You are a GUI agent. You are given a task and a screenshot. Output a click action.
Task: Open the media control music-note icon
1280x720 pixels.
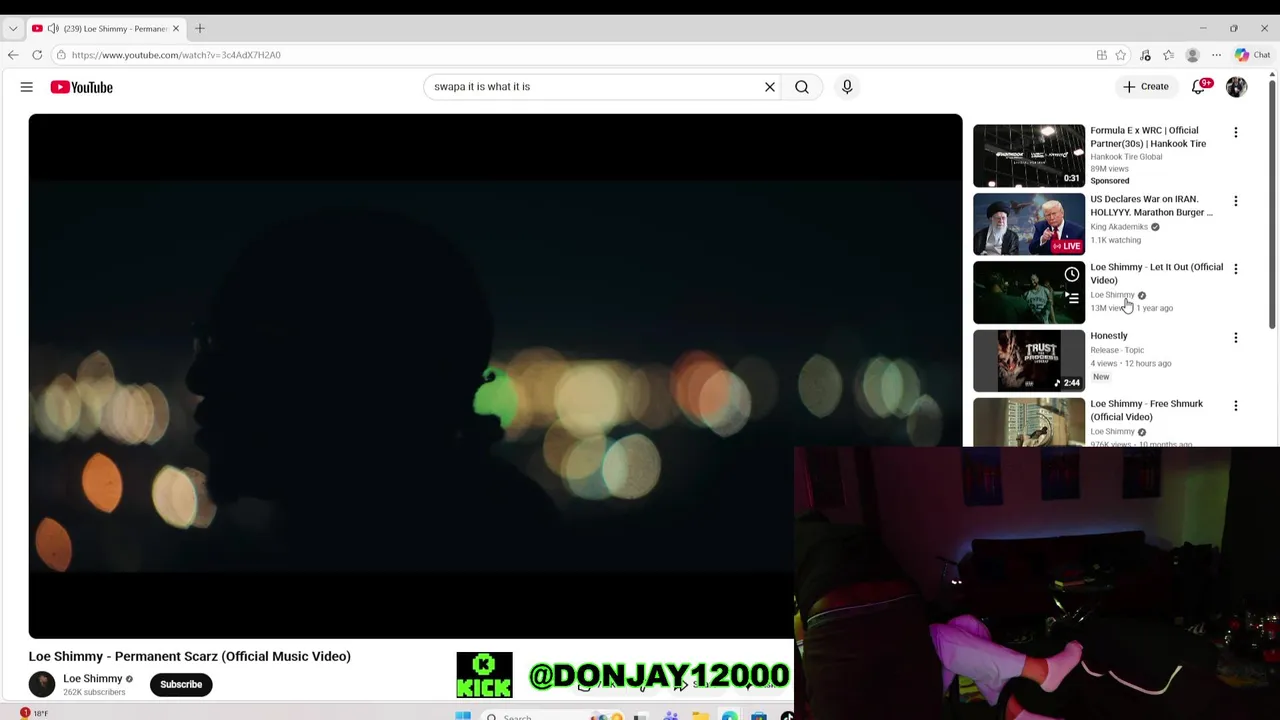[1145, 55]
